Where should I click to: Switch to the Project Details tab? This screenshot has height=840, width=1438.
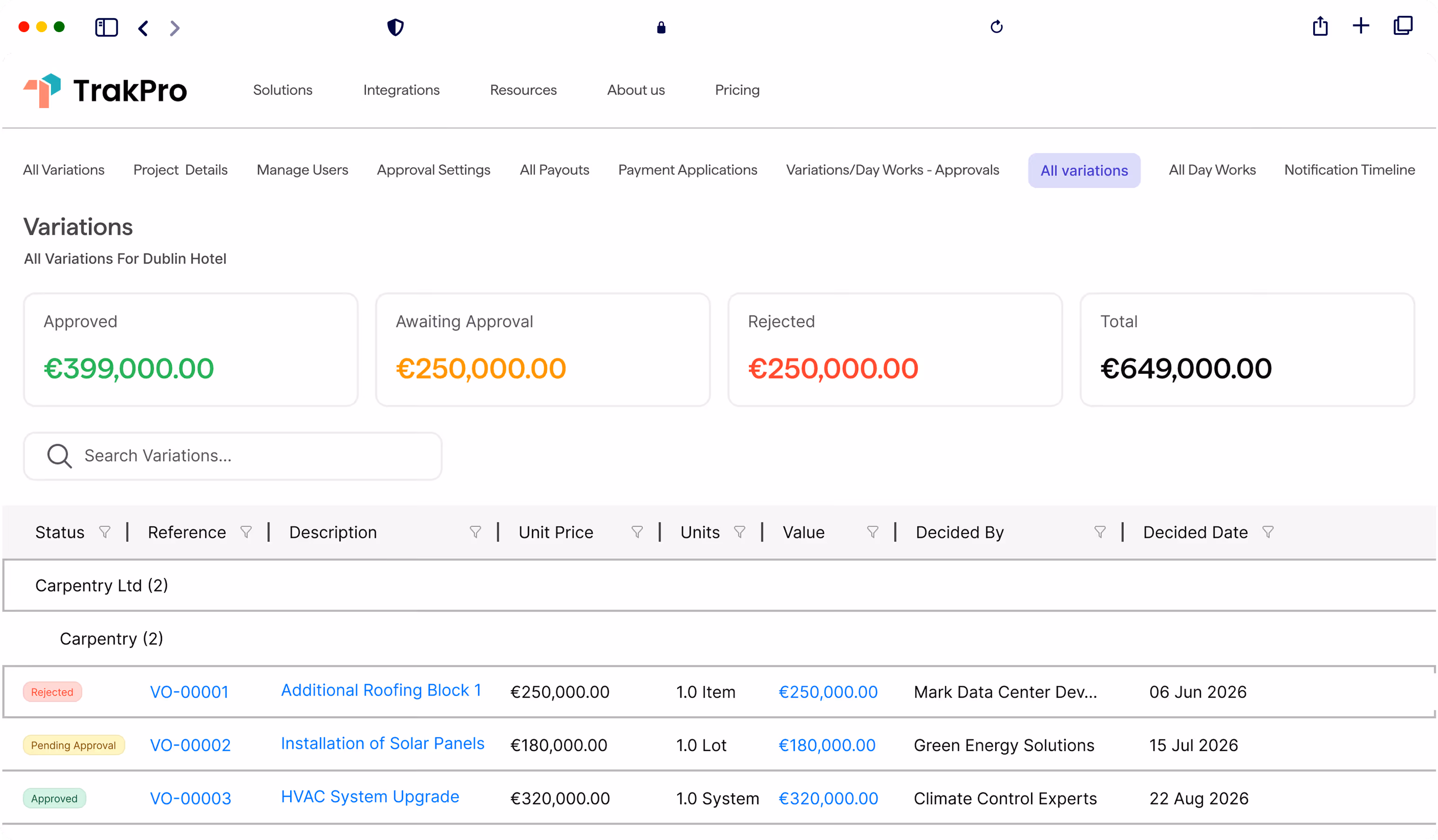tap(180, 170)
